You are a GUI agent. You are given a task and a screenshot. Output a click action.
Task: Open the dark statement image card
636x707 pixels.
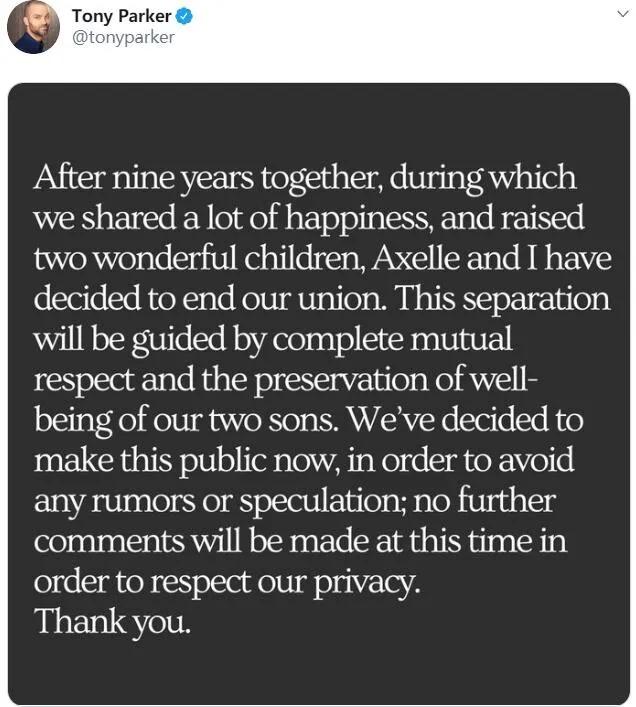click(319, 394)
